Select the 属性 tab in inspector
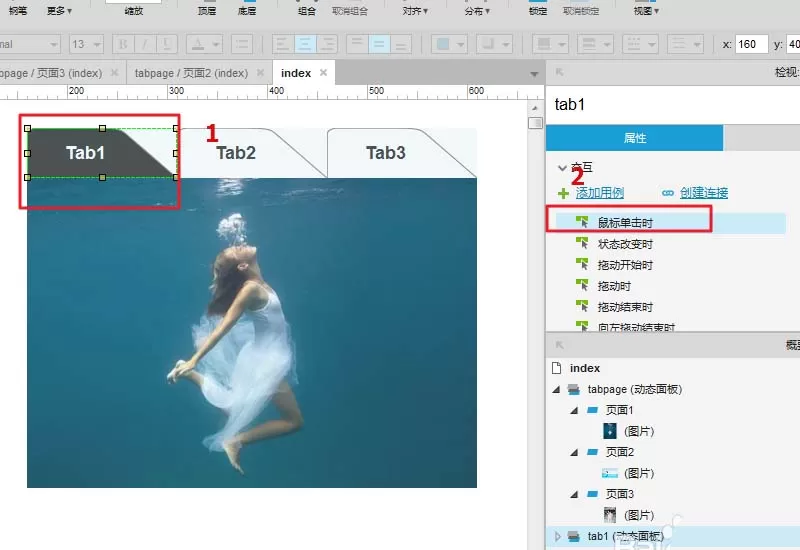 (634, 138)
